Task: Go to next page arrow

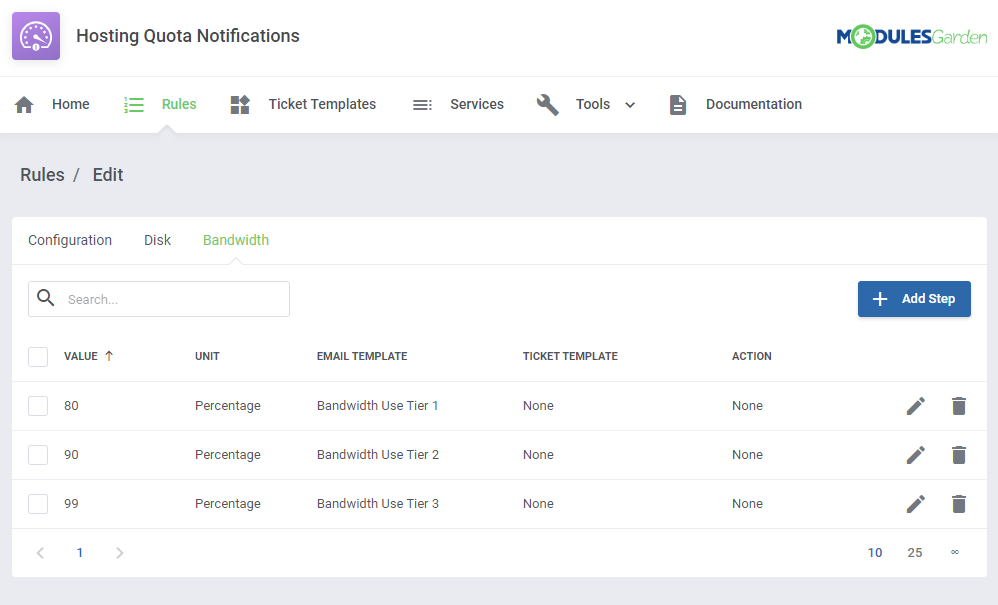Action: click(x=119, y=553)
